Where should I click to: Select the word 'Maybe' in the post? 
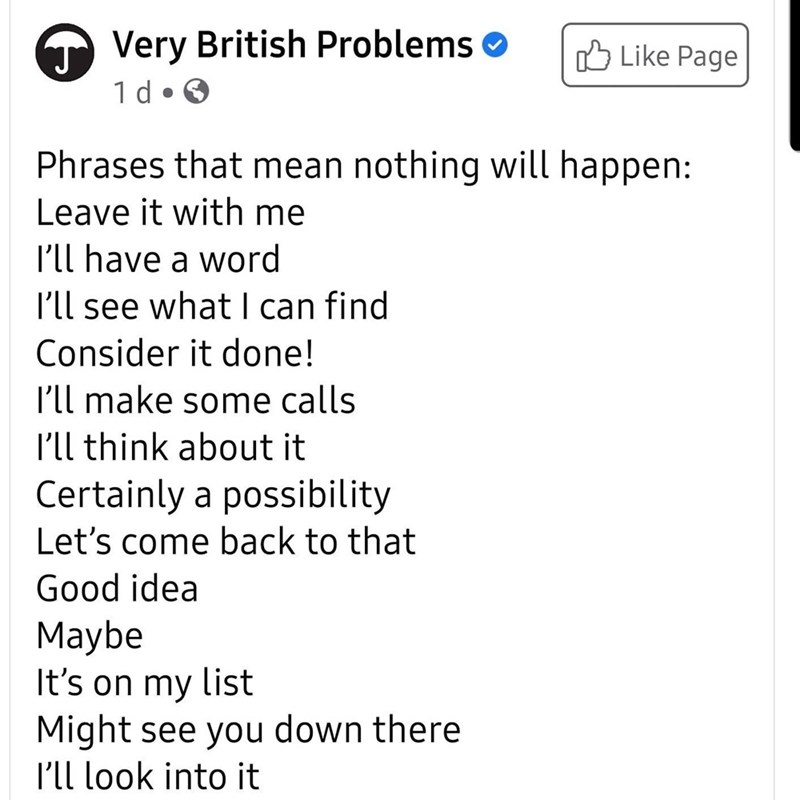(x=89, y=635)
